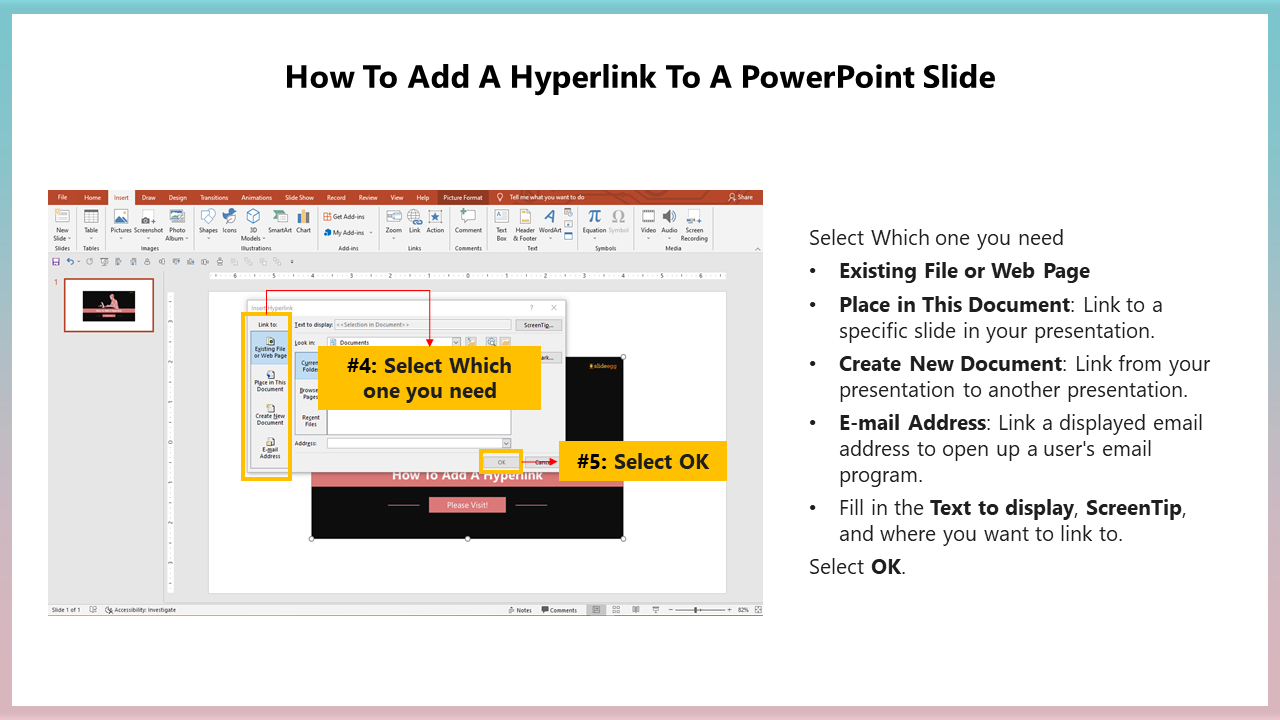Switch to the Draw tab
1280x720 pixels.
(148, 197)
